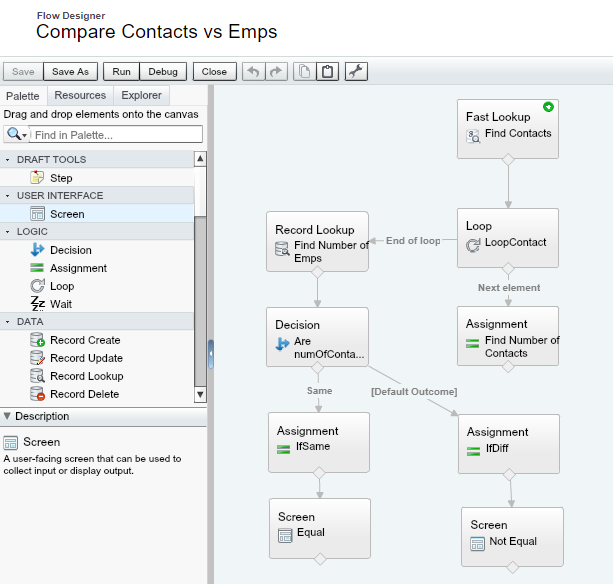Select the Loop element in palette
Image resolution: width=613 pixels, height=584 pixels.
coord(61,286)
